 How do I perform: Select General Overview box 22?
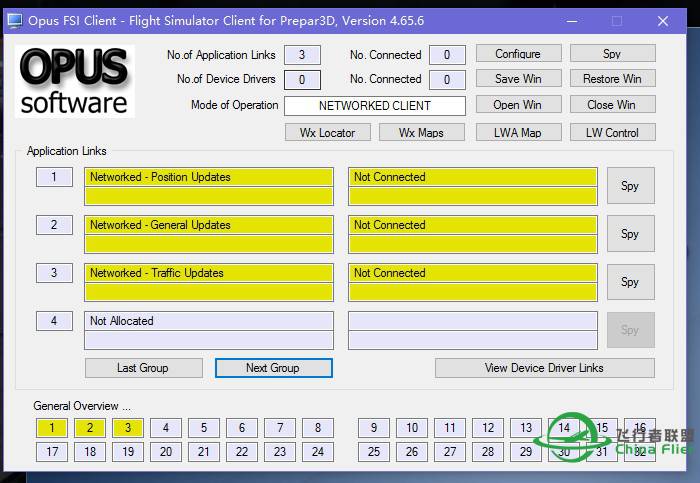pos(242,452)
